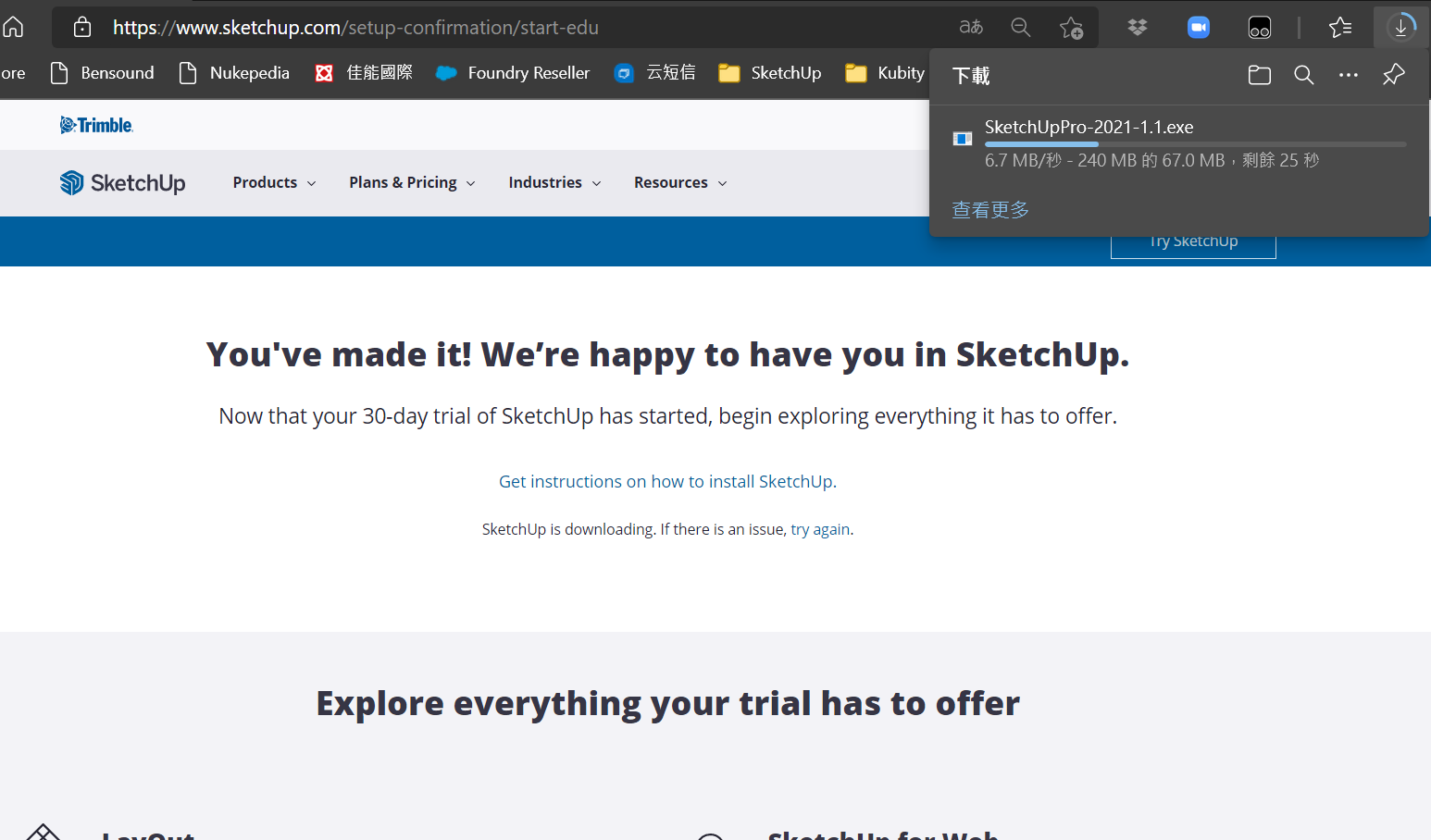Screen dimensions: 1431x840
Task: Click You've made it heading
Action: [x=667, y=355]
